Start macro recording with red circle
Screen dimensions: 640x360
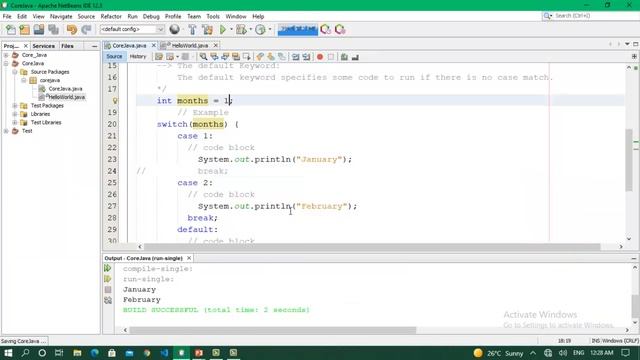320,57
